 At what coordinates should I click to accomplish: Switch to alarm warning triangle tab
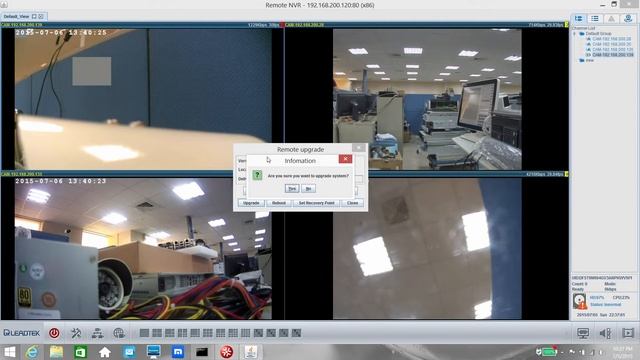(611, 18)
